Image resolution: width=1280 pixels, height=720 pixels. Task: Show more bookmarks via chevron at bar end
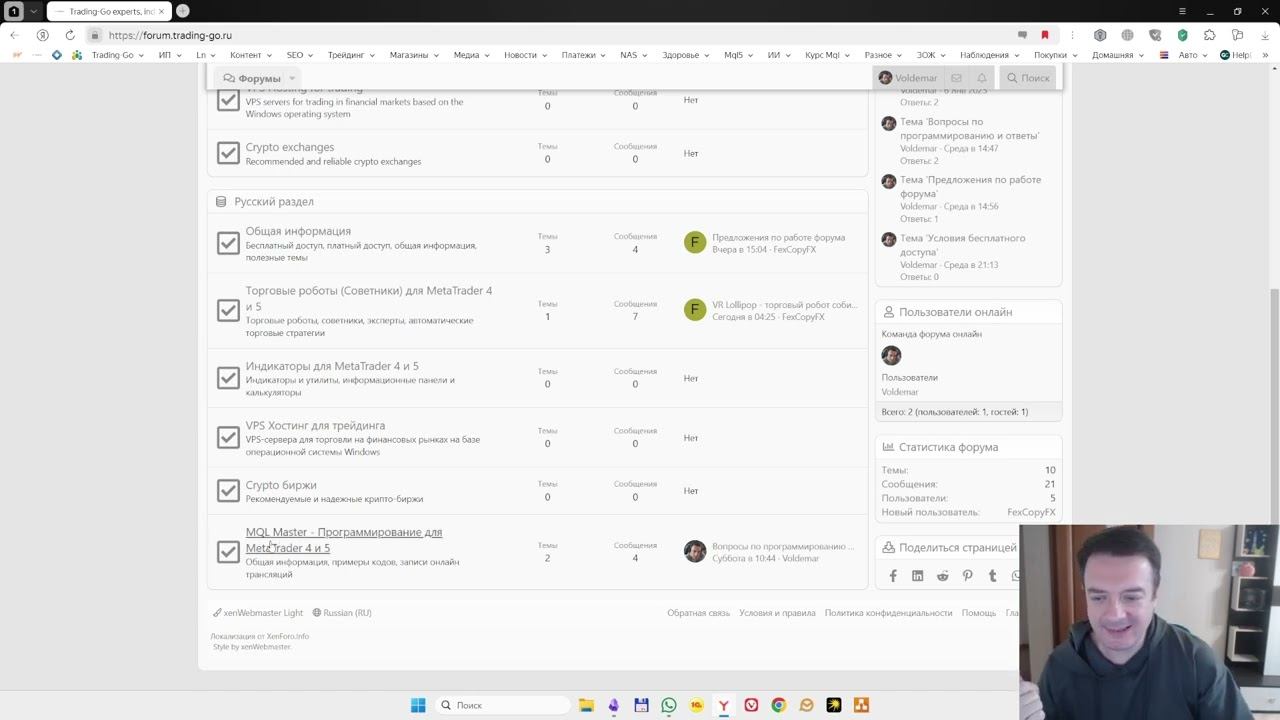click(x=1267, y=55)
